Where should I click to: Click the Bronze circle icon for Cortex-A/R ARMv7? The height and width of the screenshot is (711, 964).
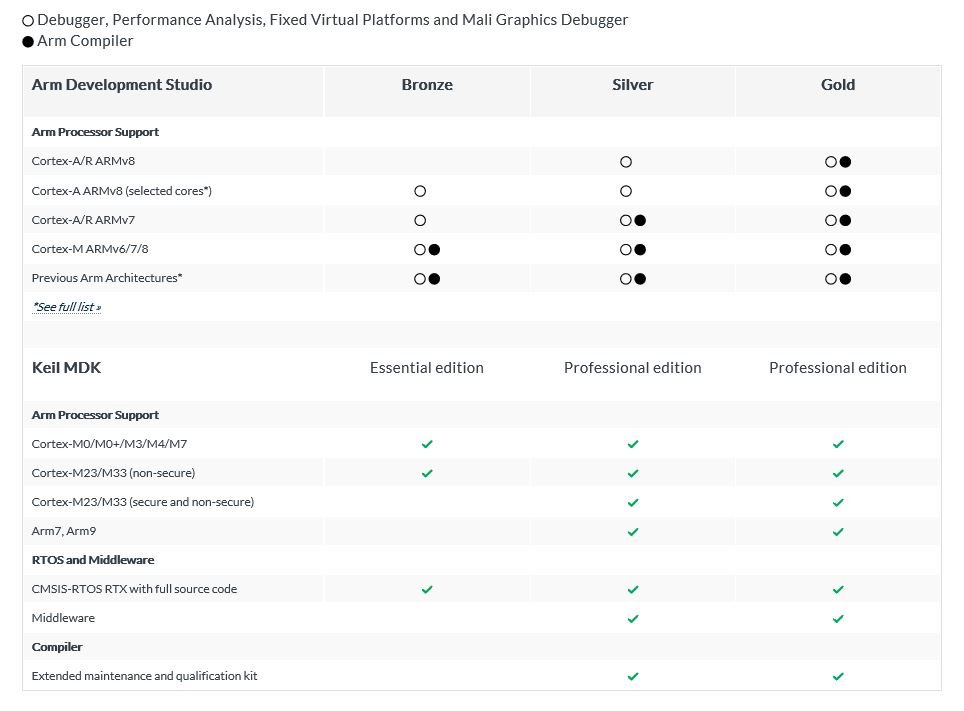coord(420,220)
